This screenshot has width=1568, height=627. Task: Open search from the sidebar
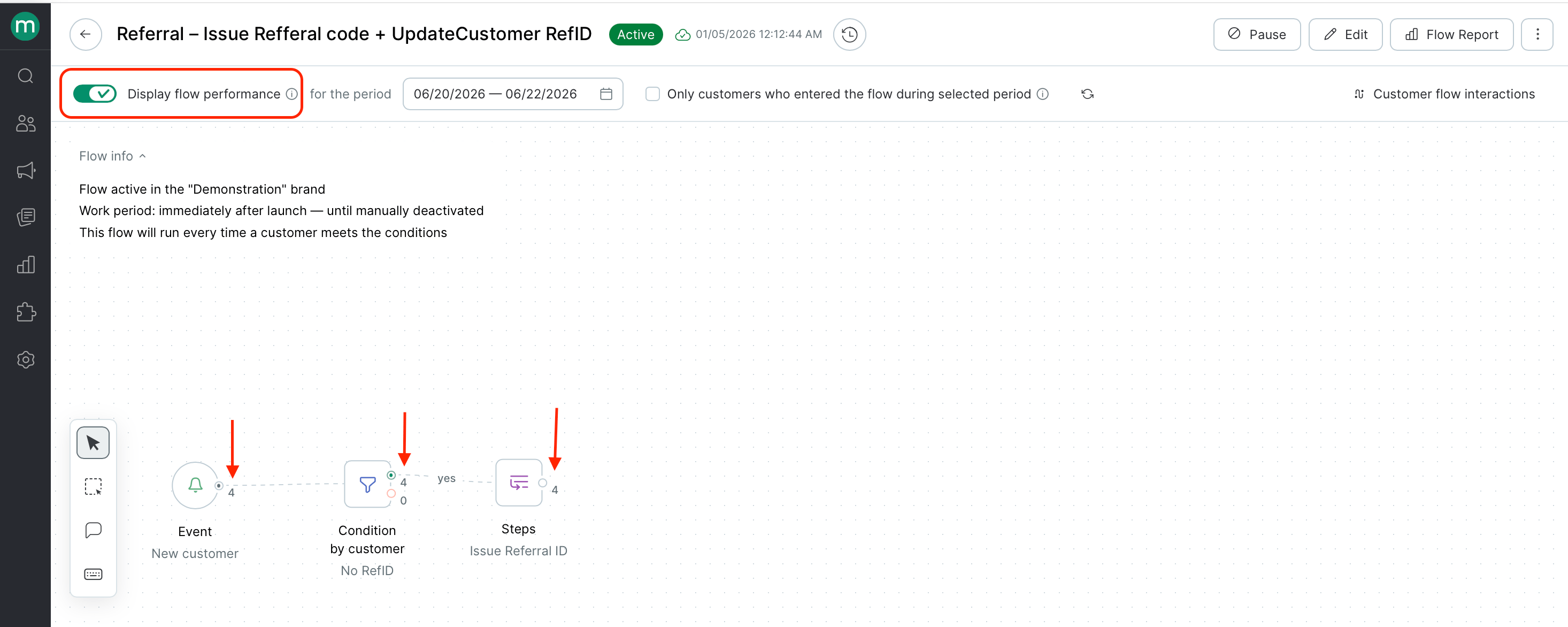(x=25, y=75)
